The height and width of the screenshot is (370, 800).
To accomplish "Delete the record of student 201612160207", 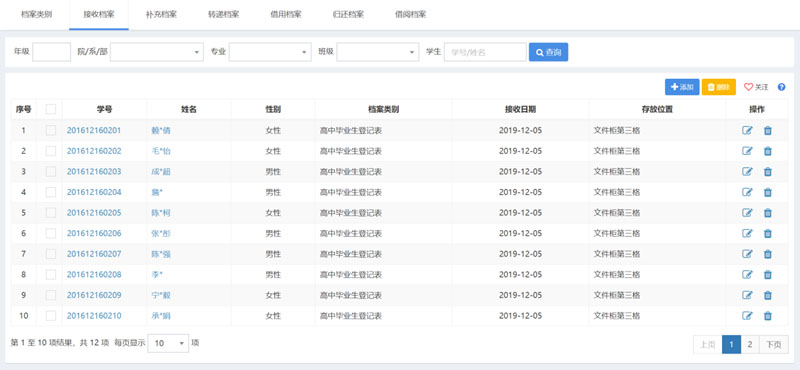I will (767, 254).
